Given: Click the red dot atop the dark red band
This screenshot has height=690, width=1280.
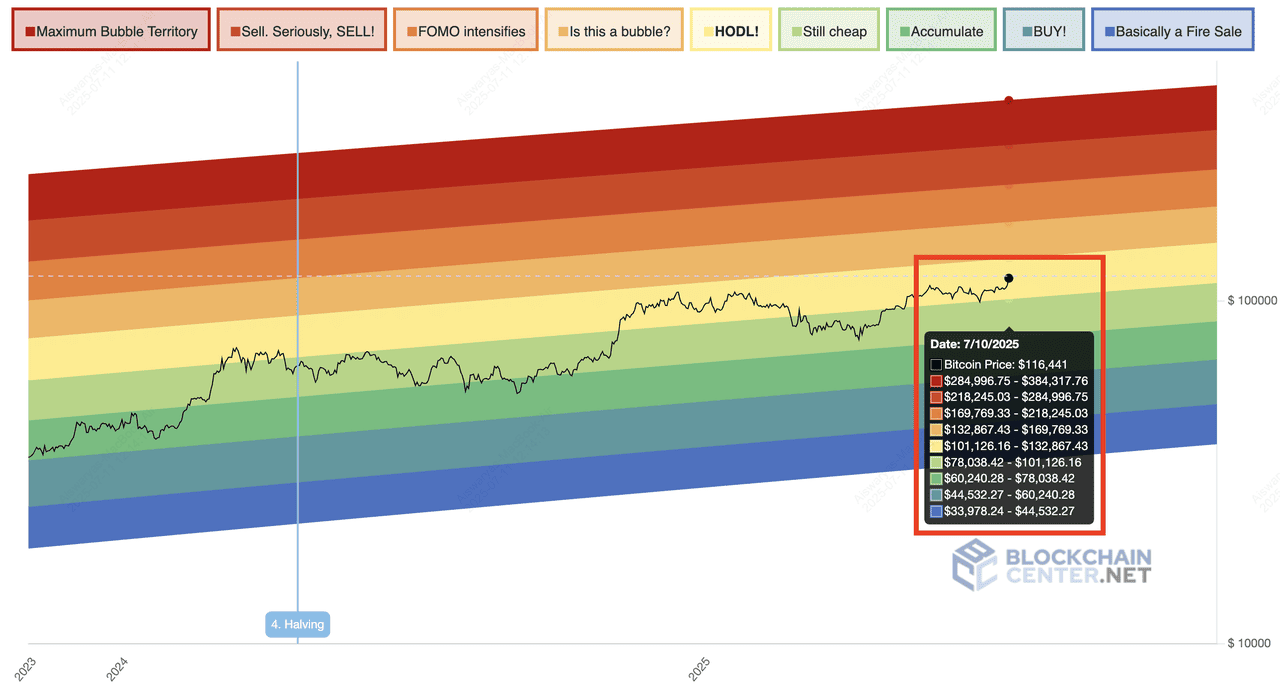Looking at the screenshot, I should click(1009, 100).
